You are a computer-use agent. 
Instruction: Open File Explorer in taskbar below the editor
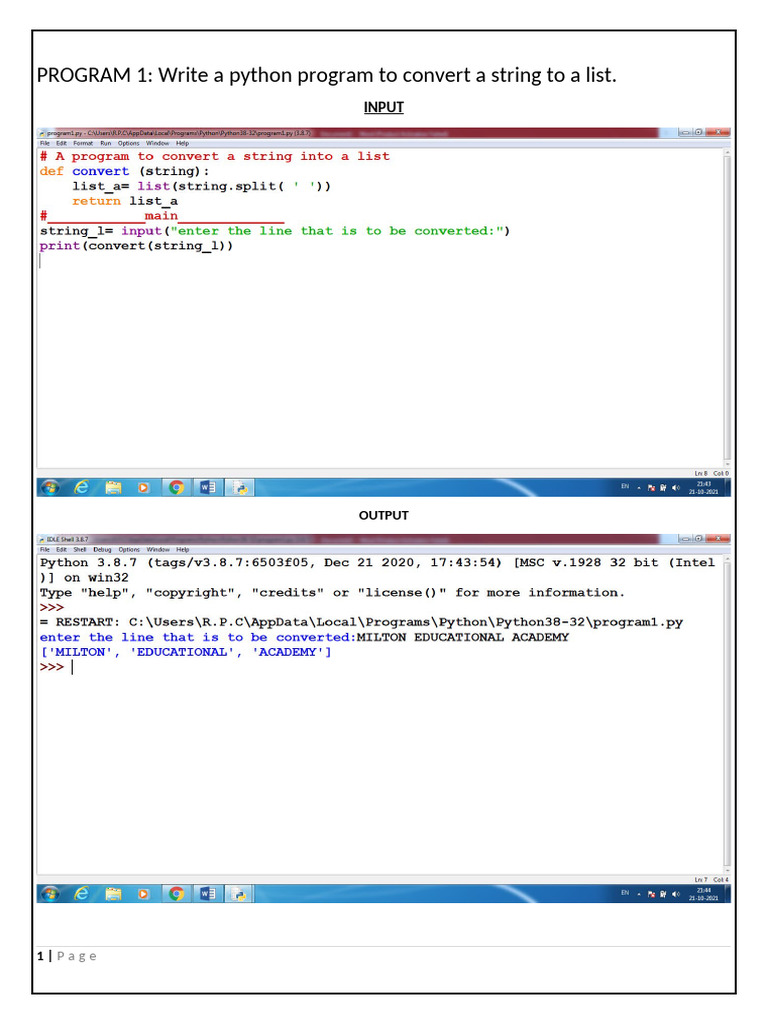(x=113, y=488)
